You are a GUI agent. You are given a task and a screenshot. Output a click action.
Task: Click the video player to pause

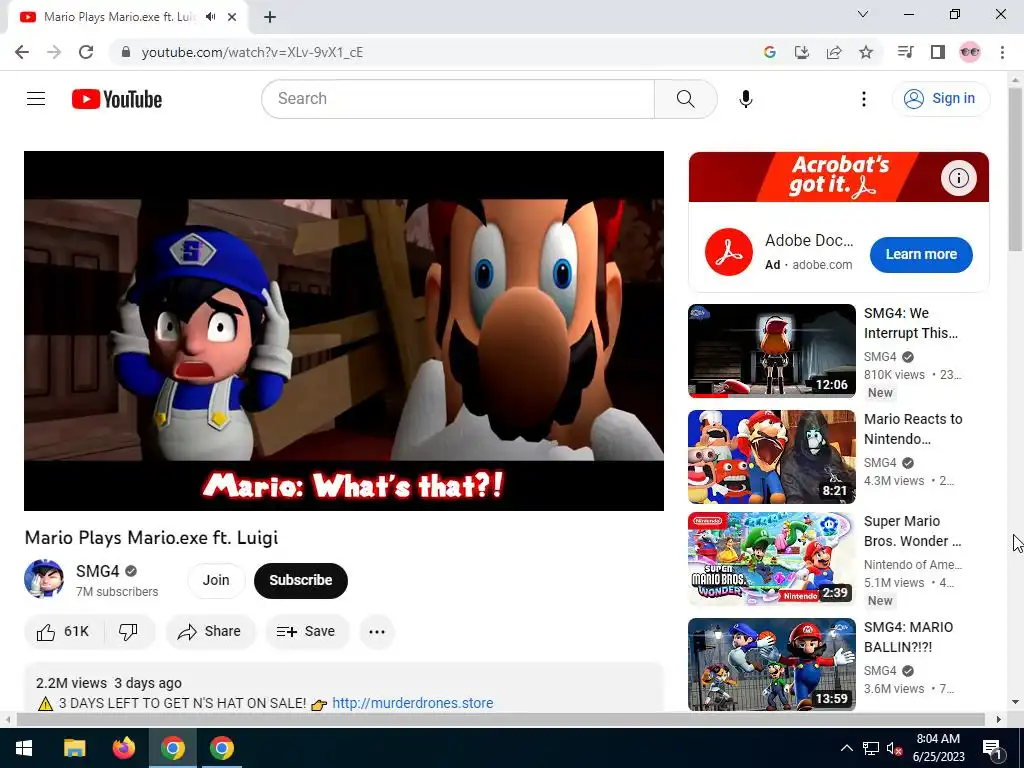[x=344, y=330]
